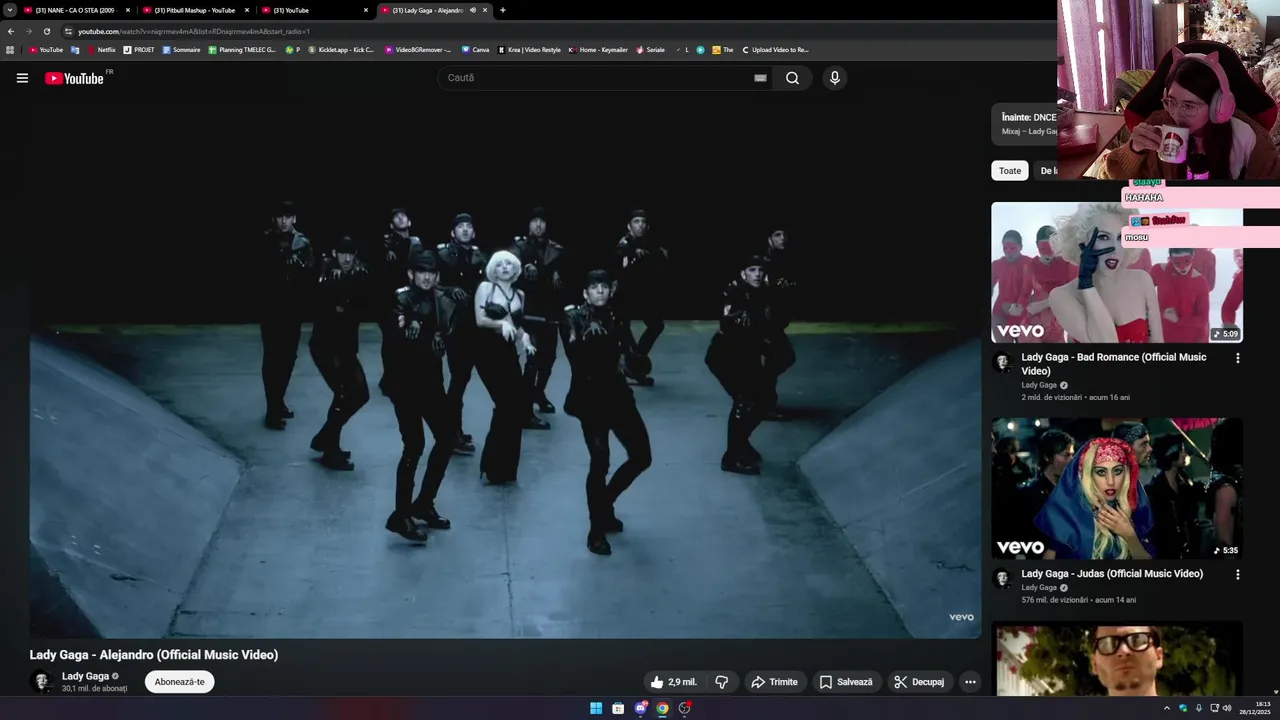The width and height of the screenshot is (1280, 720).
Task: Open the YouTube guide hamburger menu
Action: pos(22,78)
